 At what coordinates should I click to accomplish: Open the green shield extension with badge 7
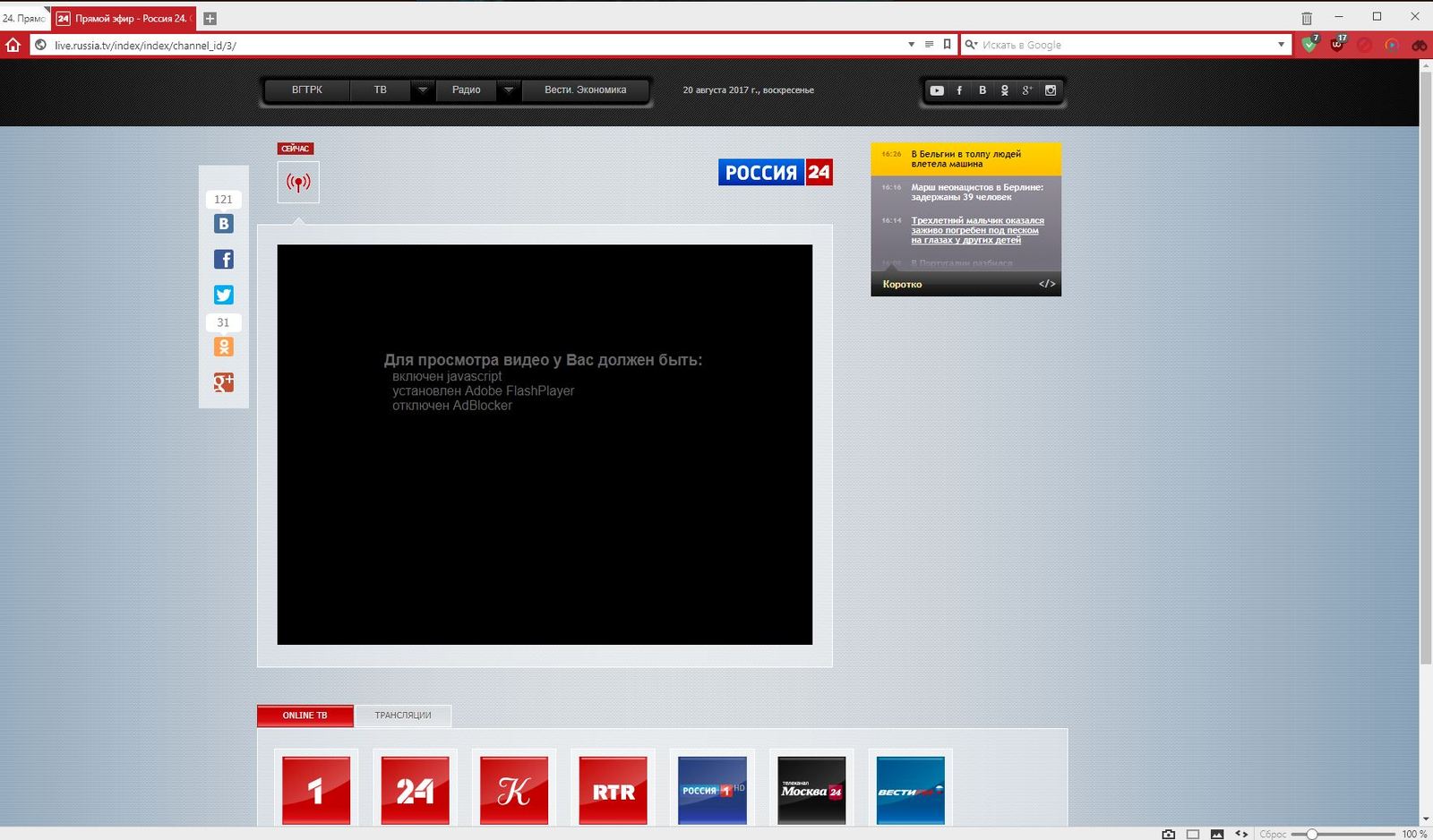pyautogui.click(x=1309, y=44)
